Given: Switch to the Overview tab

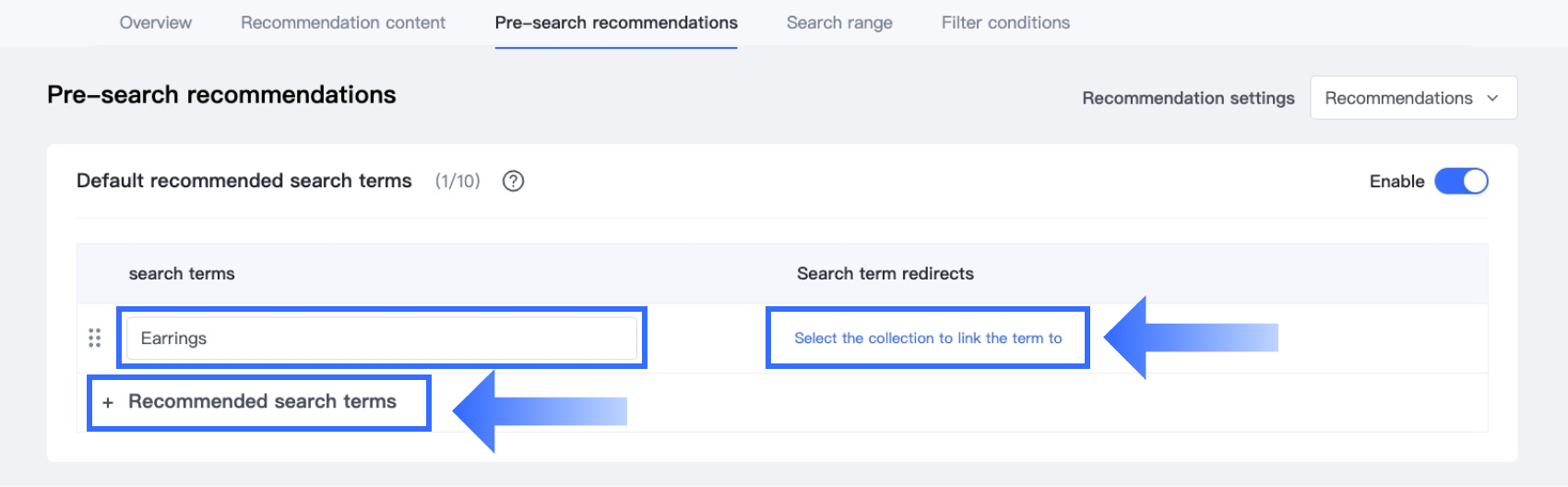Looking at the screenshot, I should 156,23.
